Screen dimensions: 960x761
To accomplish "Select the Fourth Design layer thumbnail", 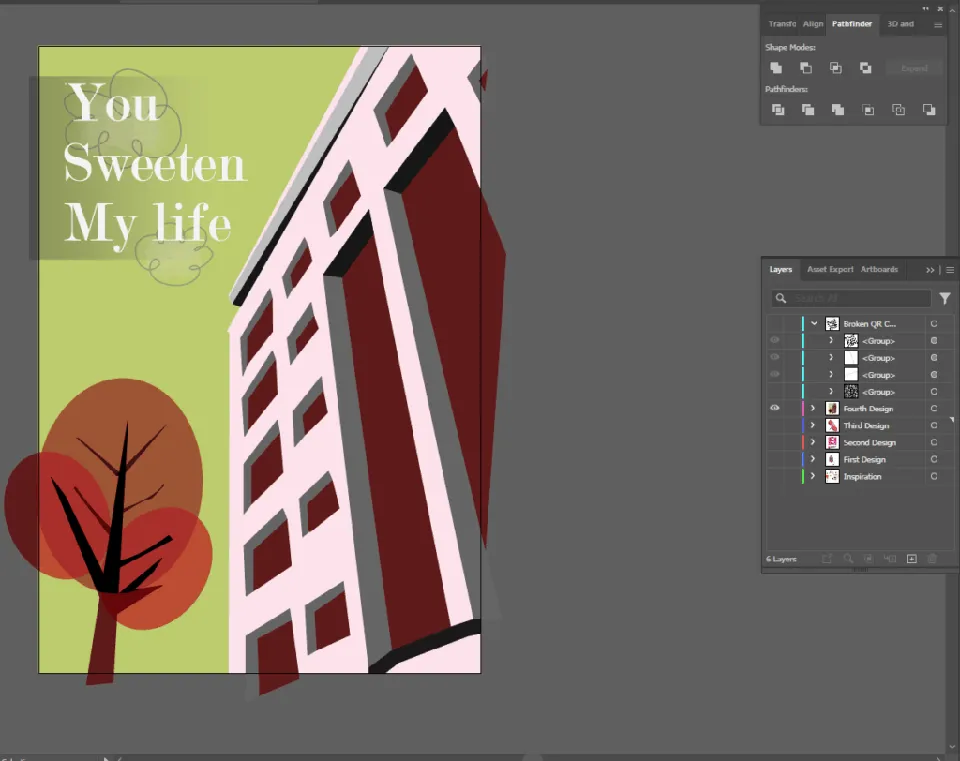I will (832, 408).
